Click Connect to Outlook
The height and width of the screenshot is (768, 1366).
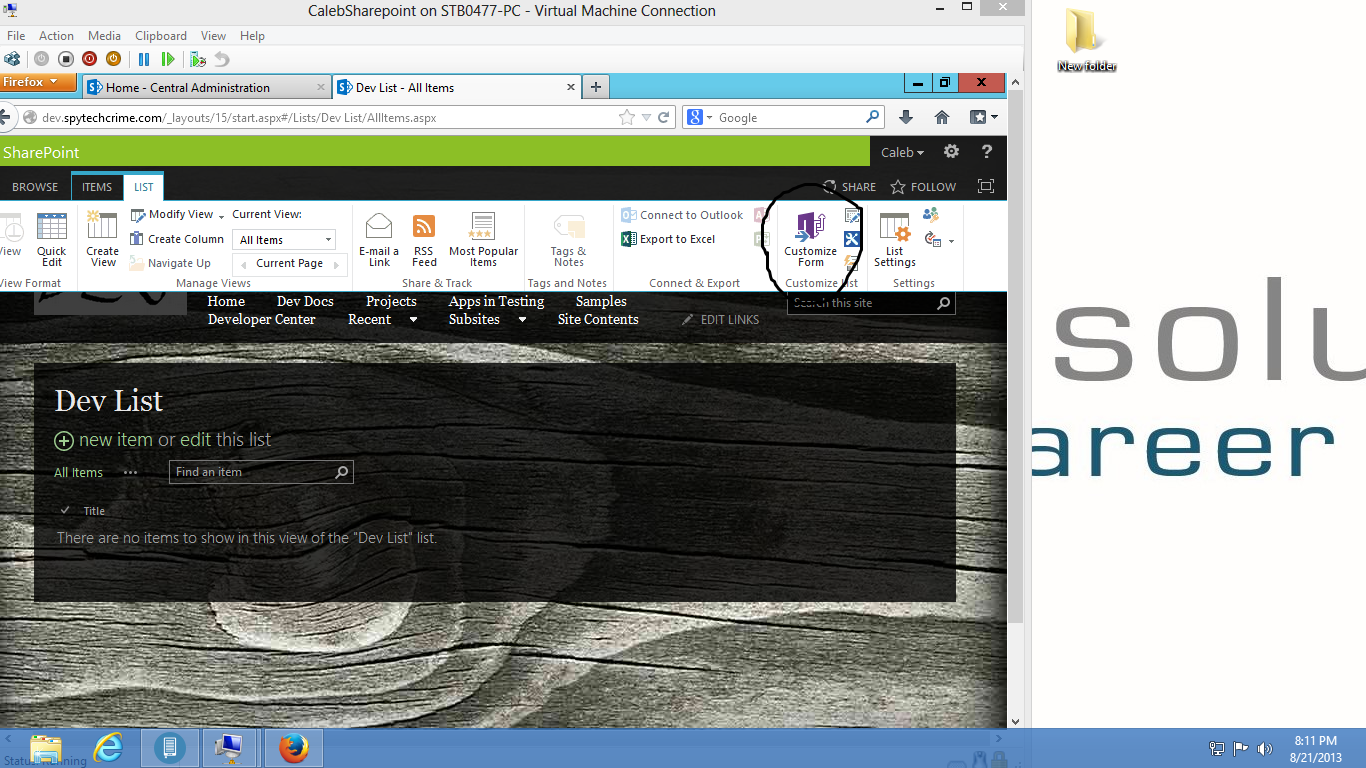point(682,215)
